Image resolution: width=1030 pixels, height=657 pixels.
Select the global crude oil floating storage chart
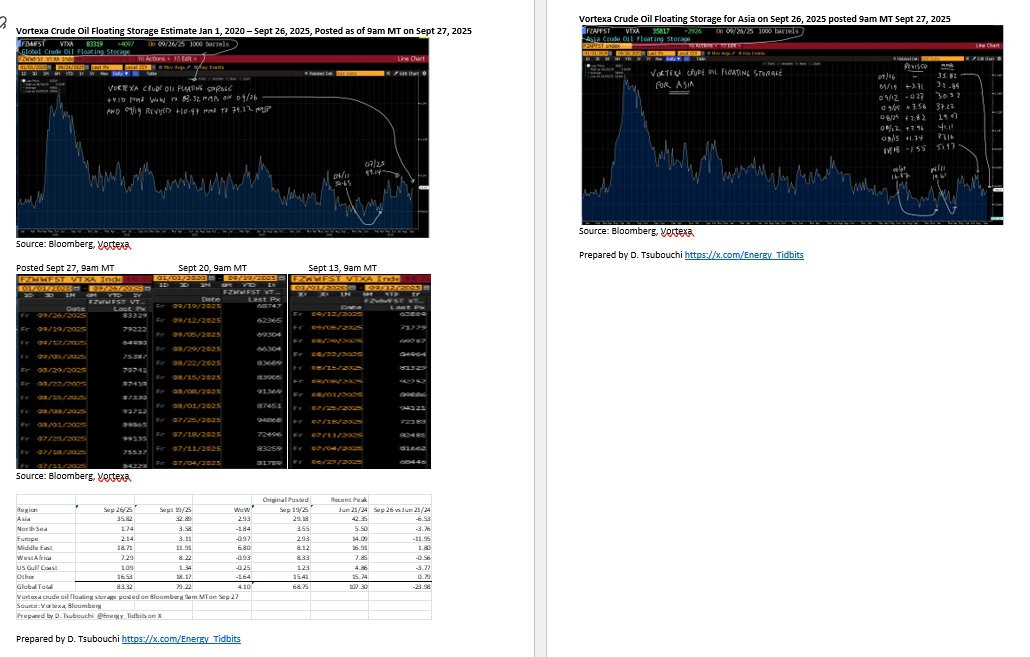point(223,137)
